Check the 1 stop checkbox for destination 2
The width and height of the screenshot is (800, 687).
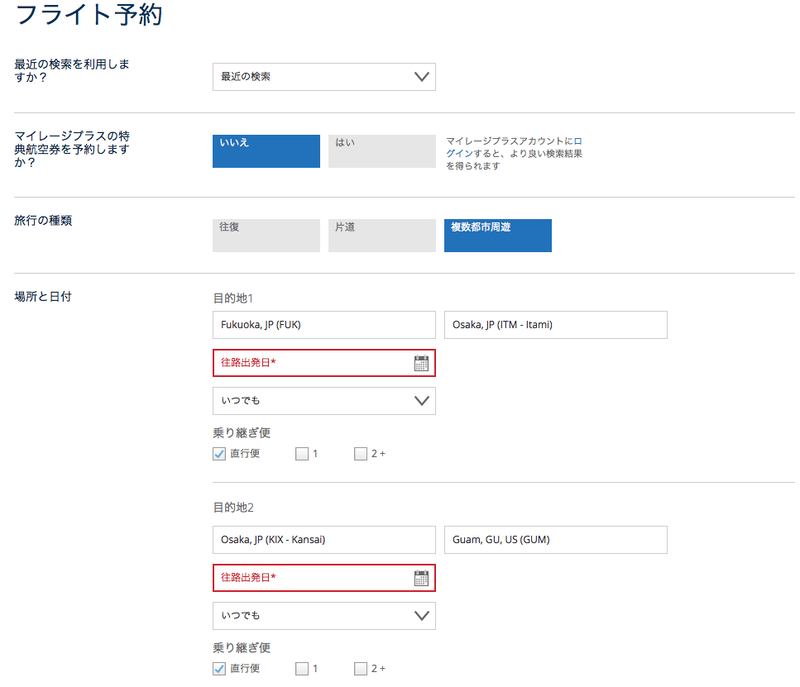pyautogui.click(x=302, y=668)
